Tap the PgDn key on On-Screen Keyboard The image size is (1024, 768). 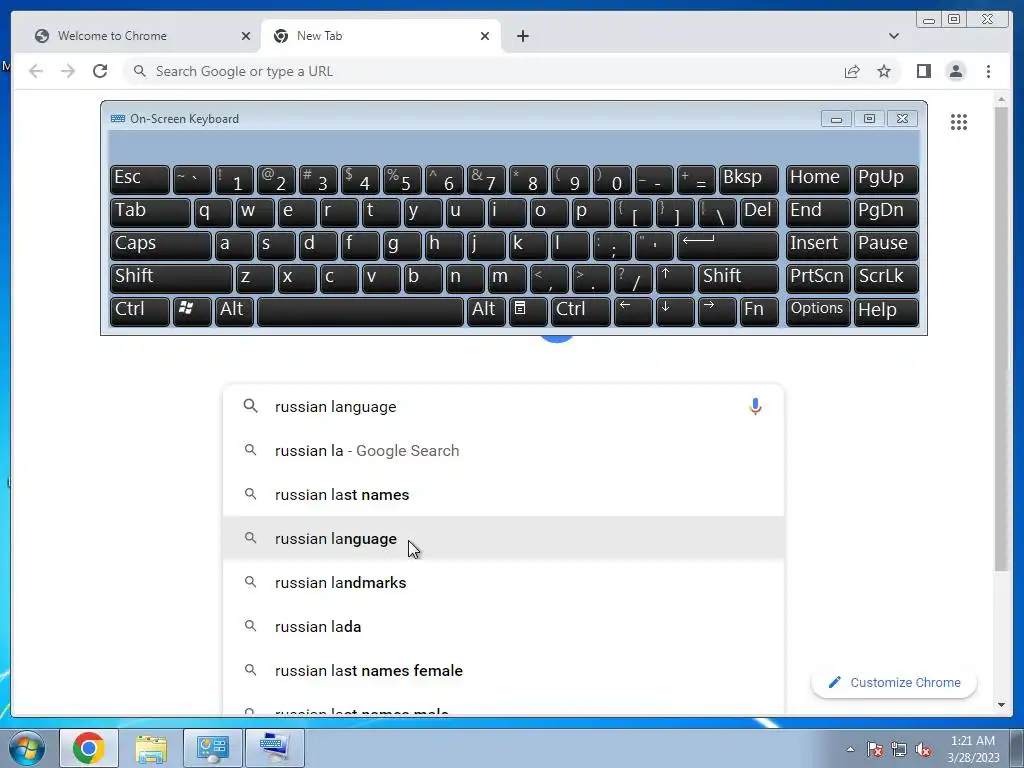point(886,212)
